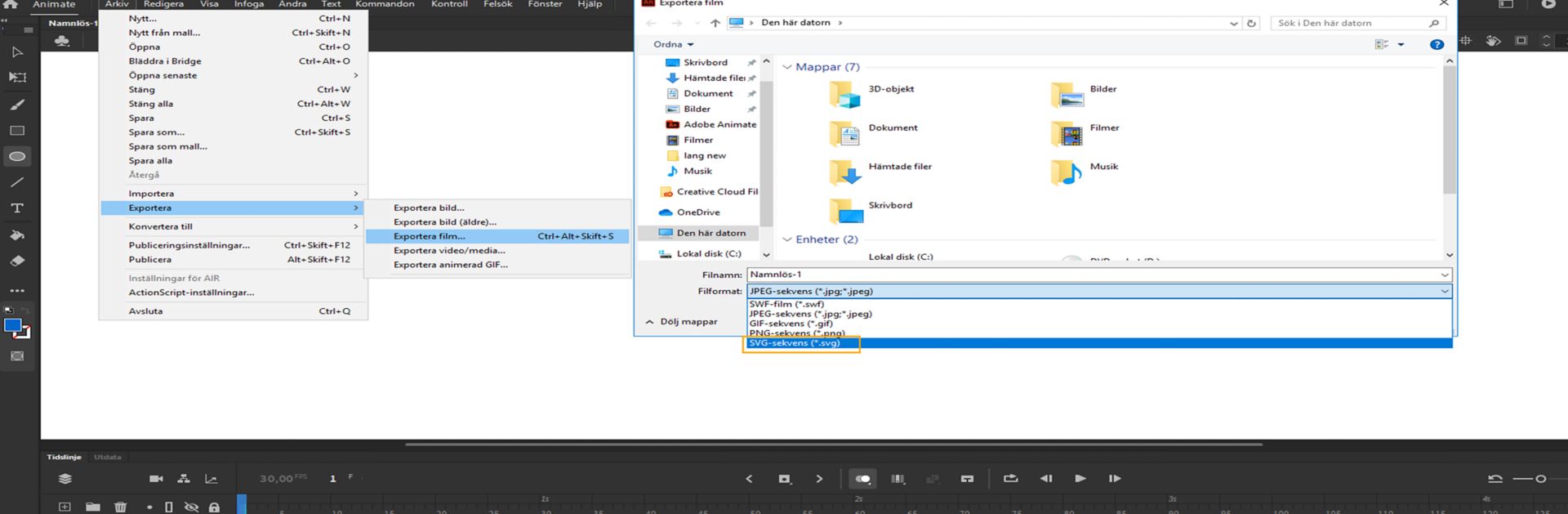1568x514 pixels.
Task: Add a new layer in timeline
Action: tap(65, 507)
